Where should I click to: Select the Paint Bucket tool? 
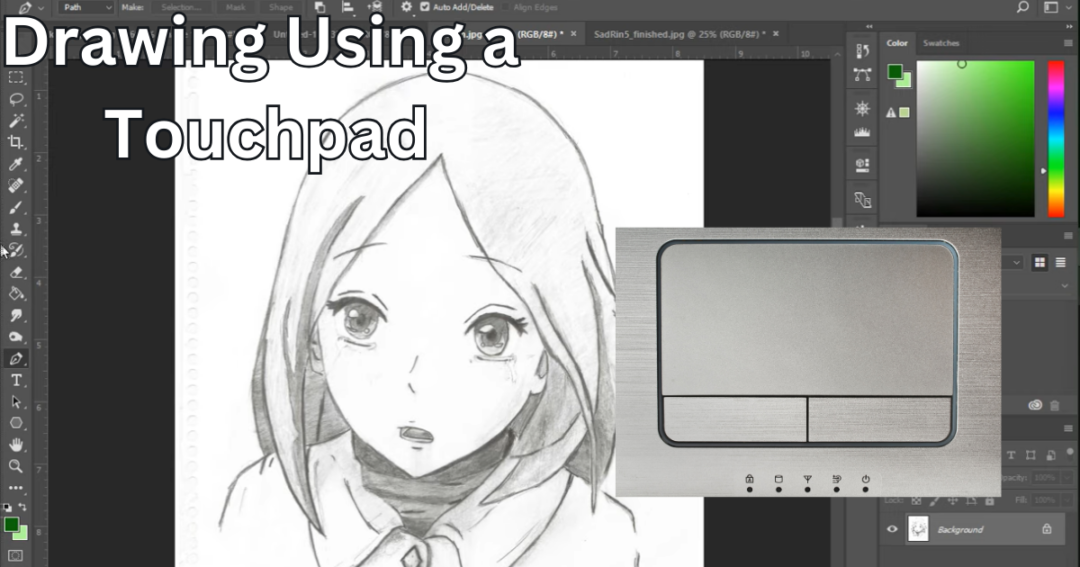(x=16, y=293)
